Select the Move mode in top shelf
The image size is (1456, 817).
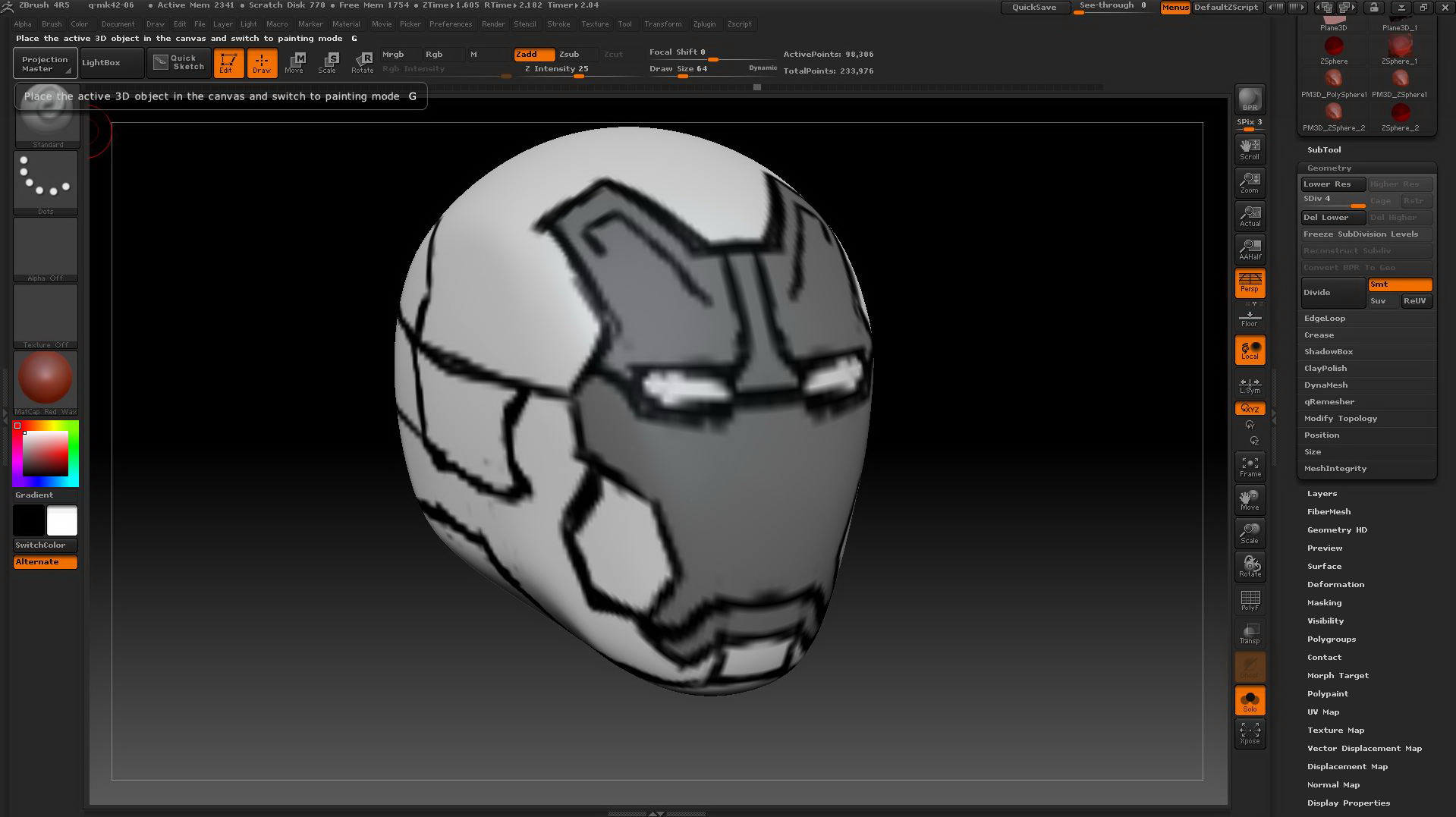point(294,63)
